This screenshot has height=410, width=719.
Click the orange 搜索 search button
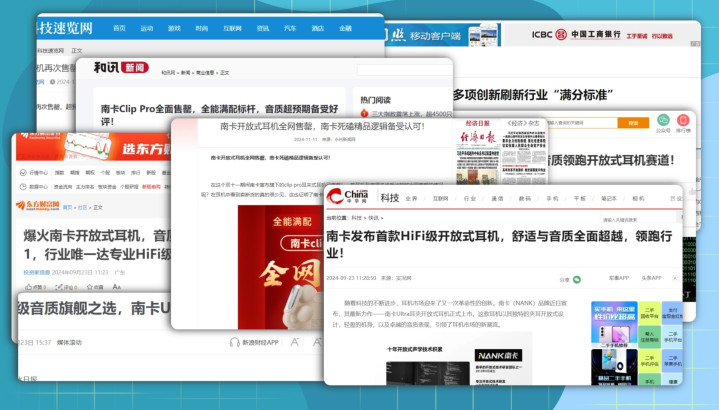[x=633, y=123]
